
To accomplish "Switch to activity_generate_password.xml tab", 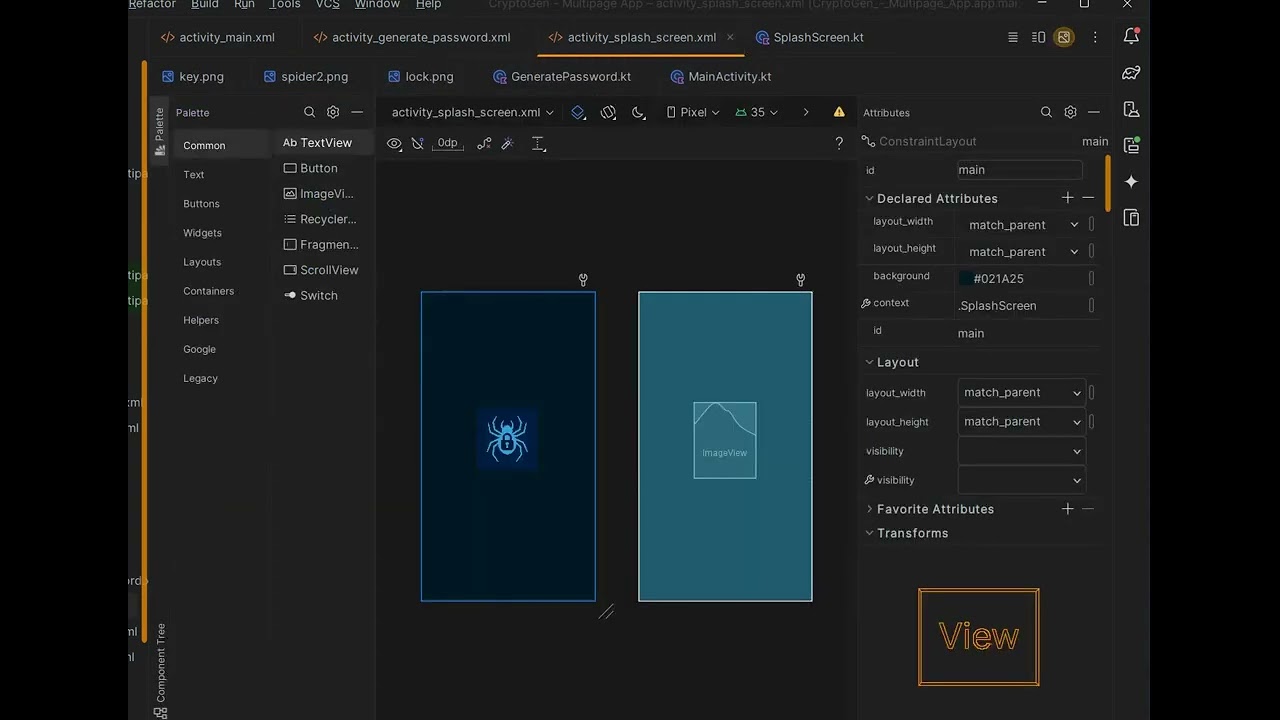I will (x=412, y=37).
